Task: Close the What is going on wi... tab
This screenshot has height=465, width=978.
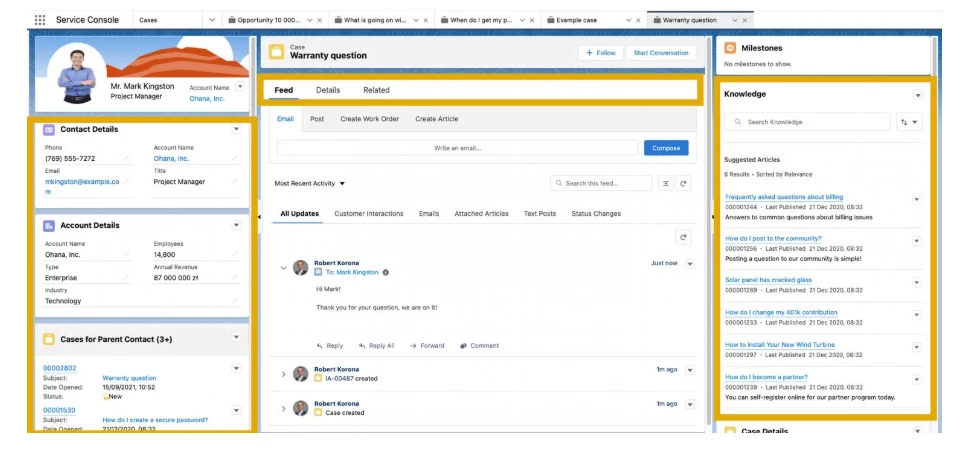Action: 426,21
